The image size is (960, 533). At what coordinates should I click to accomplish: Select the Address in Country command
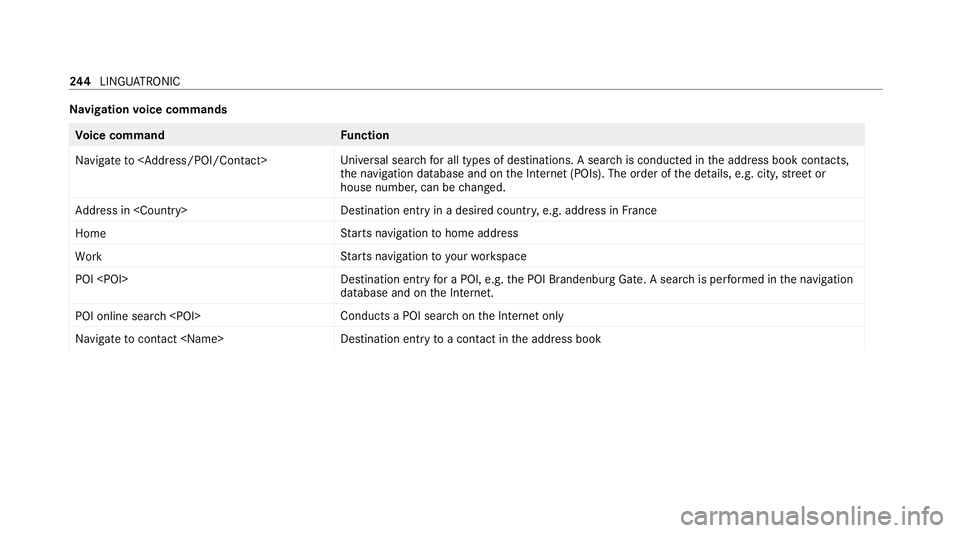131,211
